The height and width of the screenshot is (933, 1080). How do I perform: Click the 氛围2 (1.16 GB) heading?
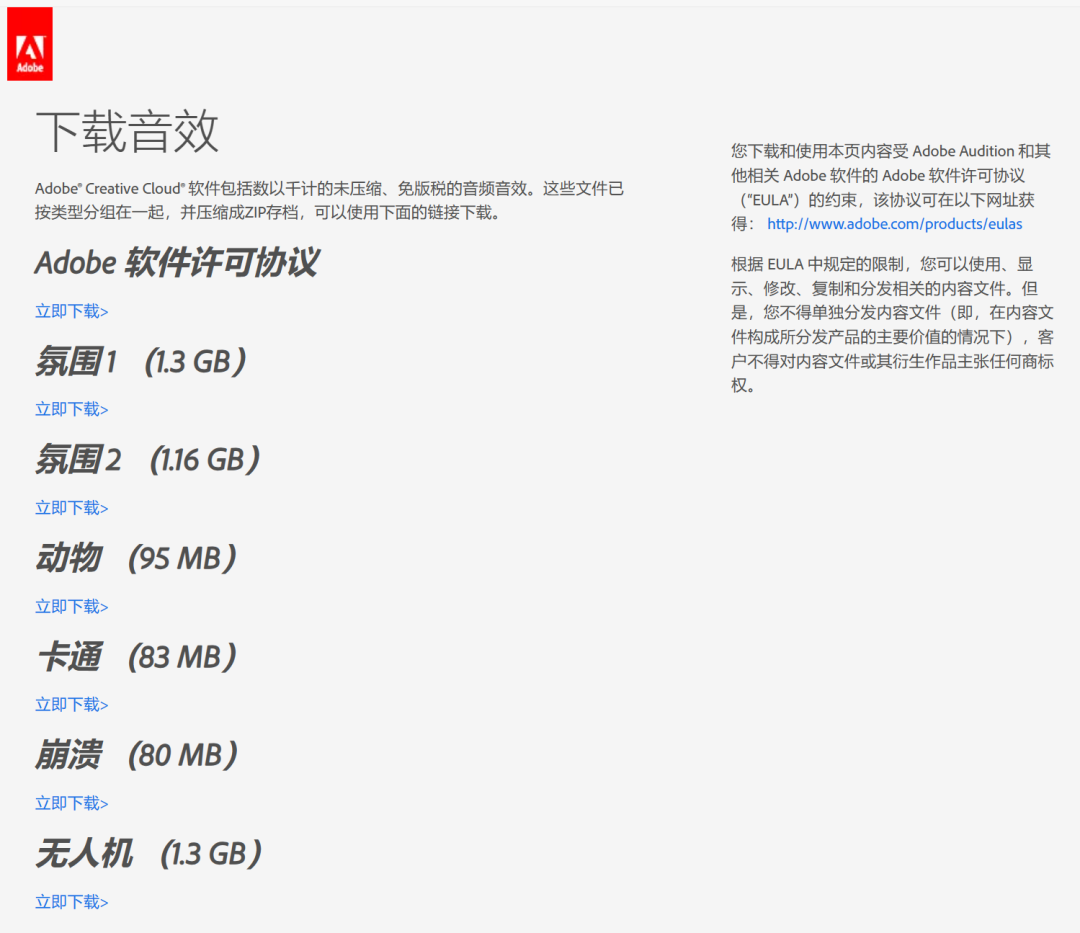click(147, 459)
